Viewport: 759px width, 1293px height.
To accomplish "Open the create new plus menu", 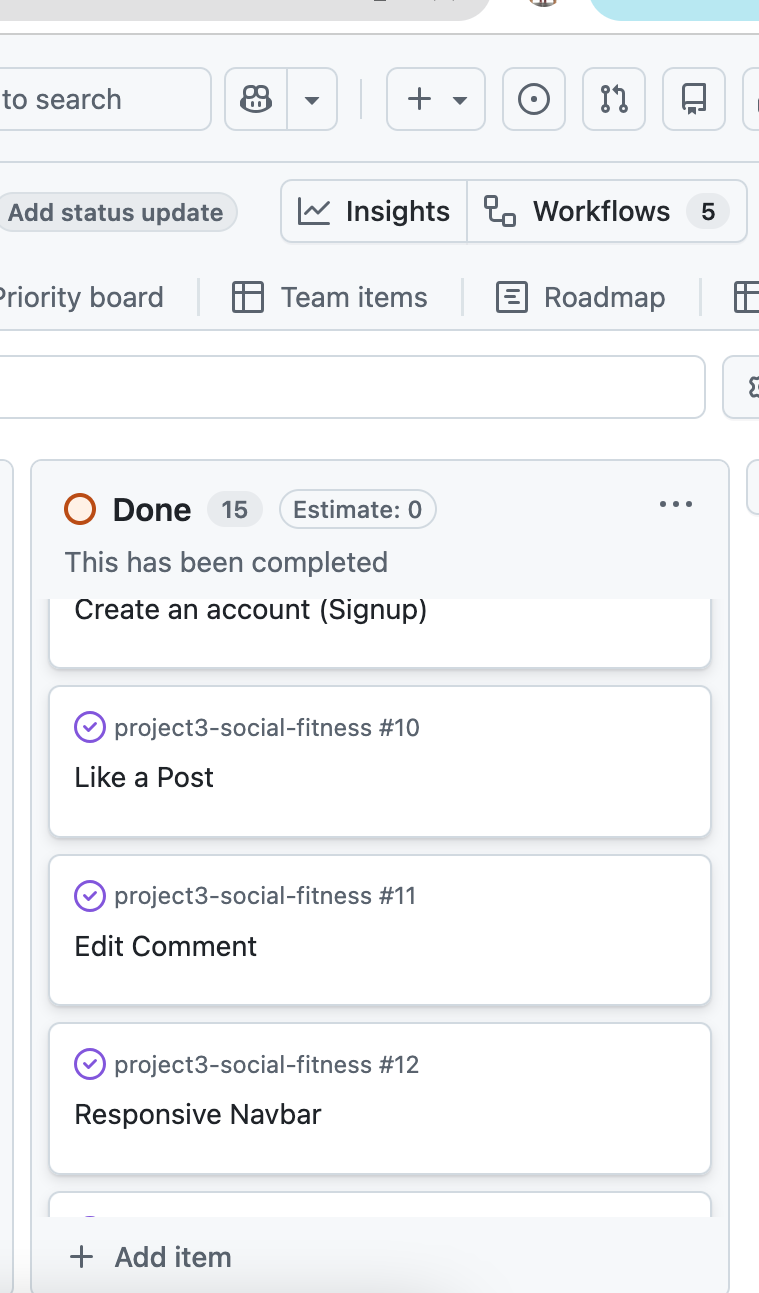I will [436, 99].
